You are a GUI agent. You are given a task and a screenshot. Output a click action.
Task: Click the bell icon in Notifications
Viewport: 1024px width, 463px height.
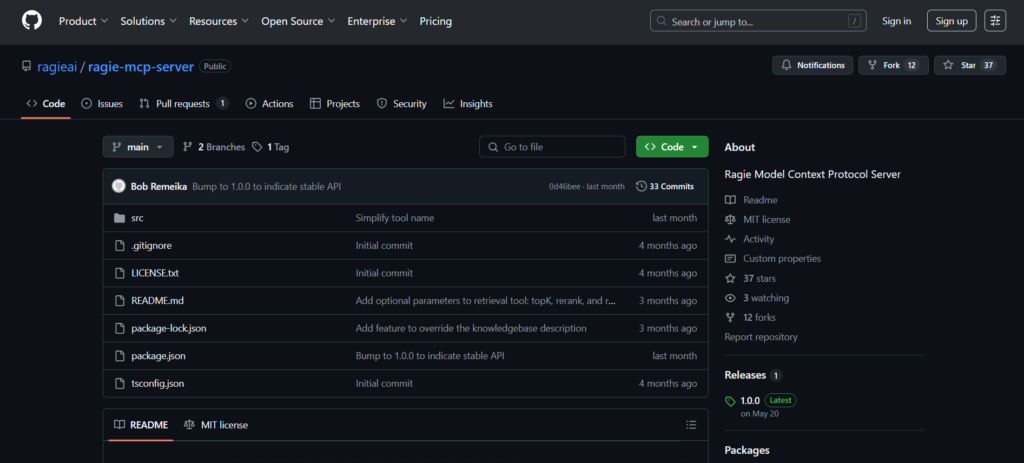tap(786, 65)
